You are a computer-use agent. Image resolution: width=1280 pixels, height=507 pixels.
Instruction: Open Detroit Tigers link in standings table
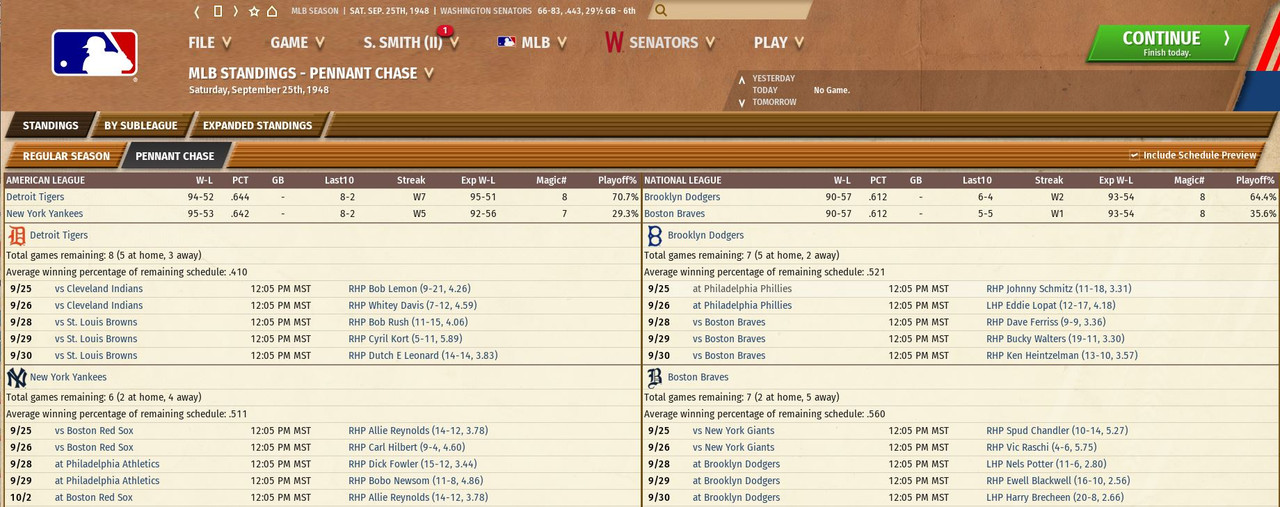click(x=35, y=197)
